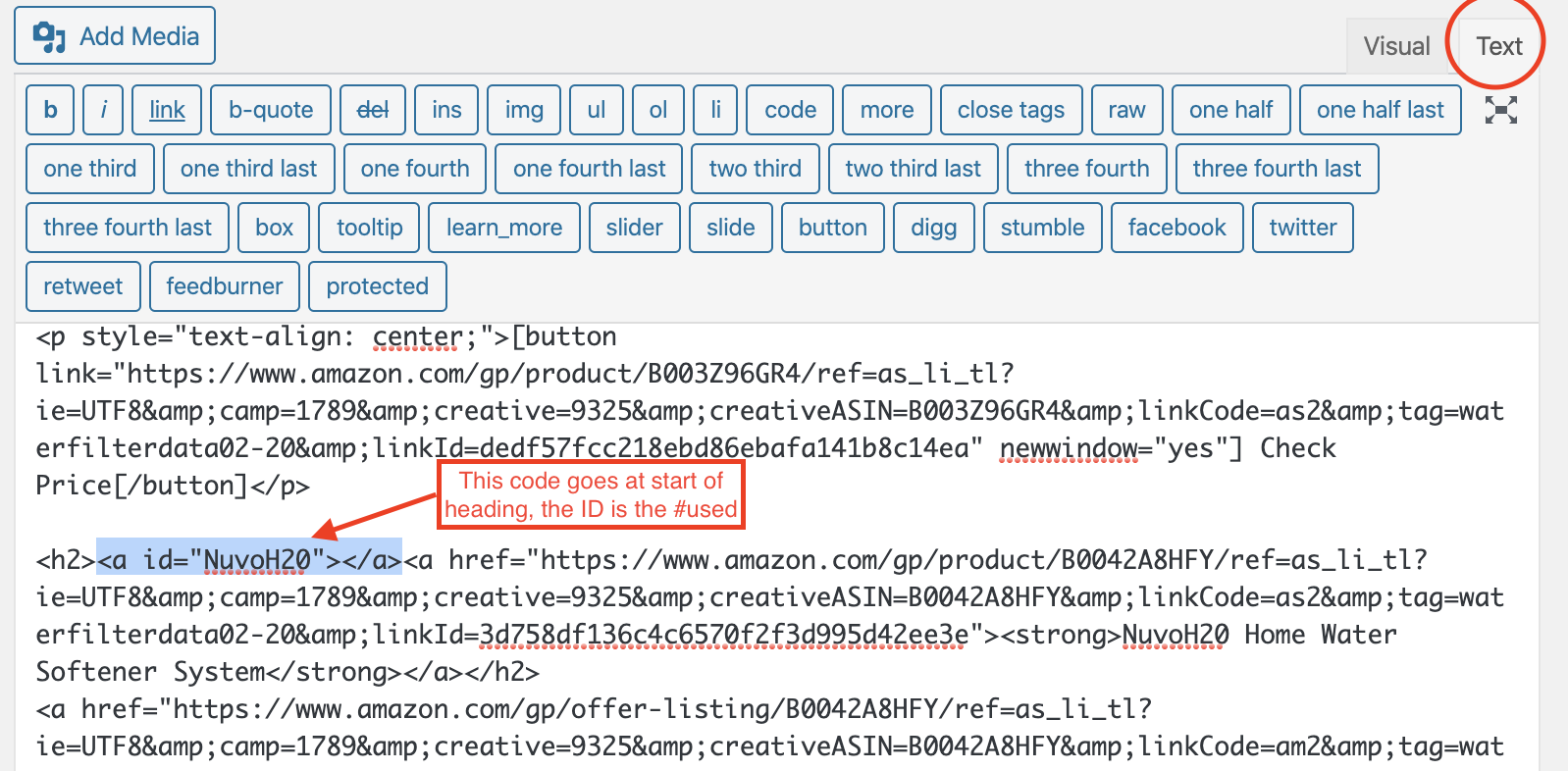Insert italic tag with i button
The width and height of the screenshot is (1568, 771).
point(103,110)
